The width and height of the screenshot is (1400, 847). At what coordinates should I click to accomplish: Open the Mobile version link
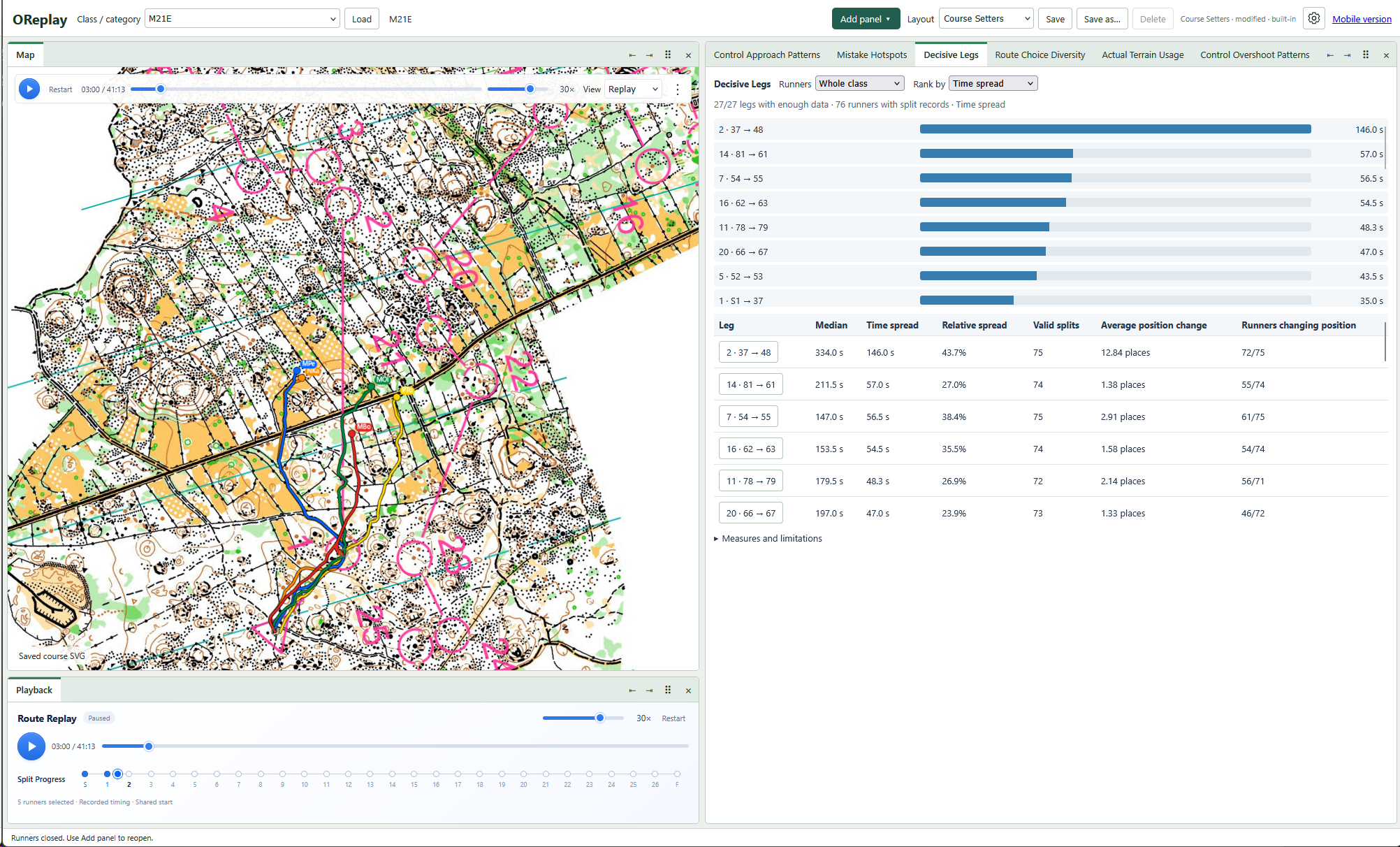[1362, 19]
